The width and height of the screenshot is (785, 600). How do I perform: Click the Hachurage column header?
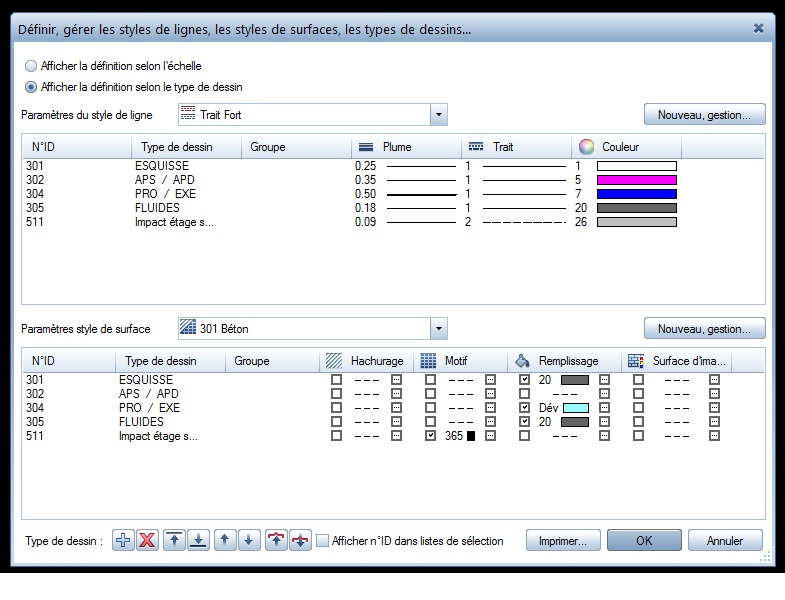click(x=366, y=361)
